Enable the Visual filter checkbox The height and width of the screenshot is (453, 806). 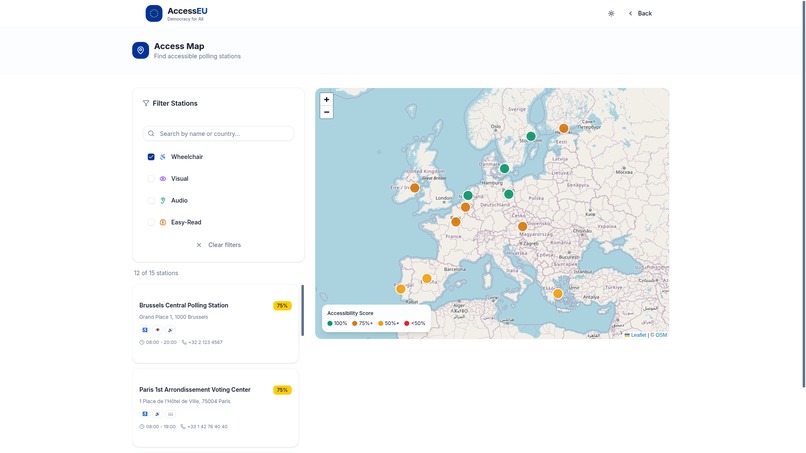click(x=151, y=179)
